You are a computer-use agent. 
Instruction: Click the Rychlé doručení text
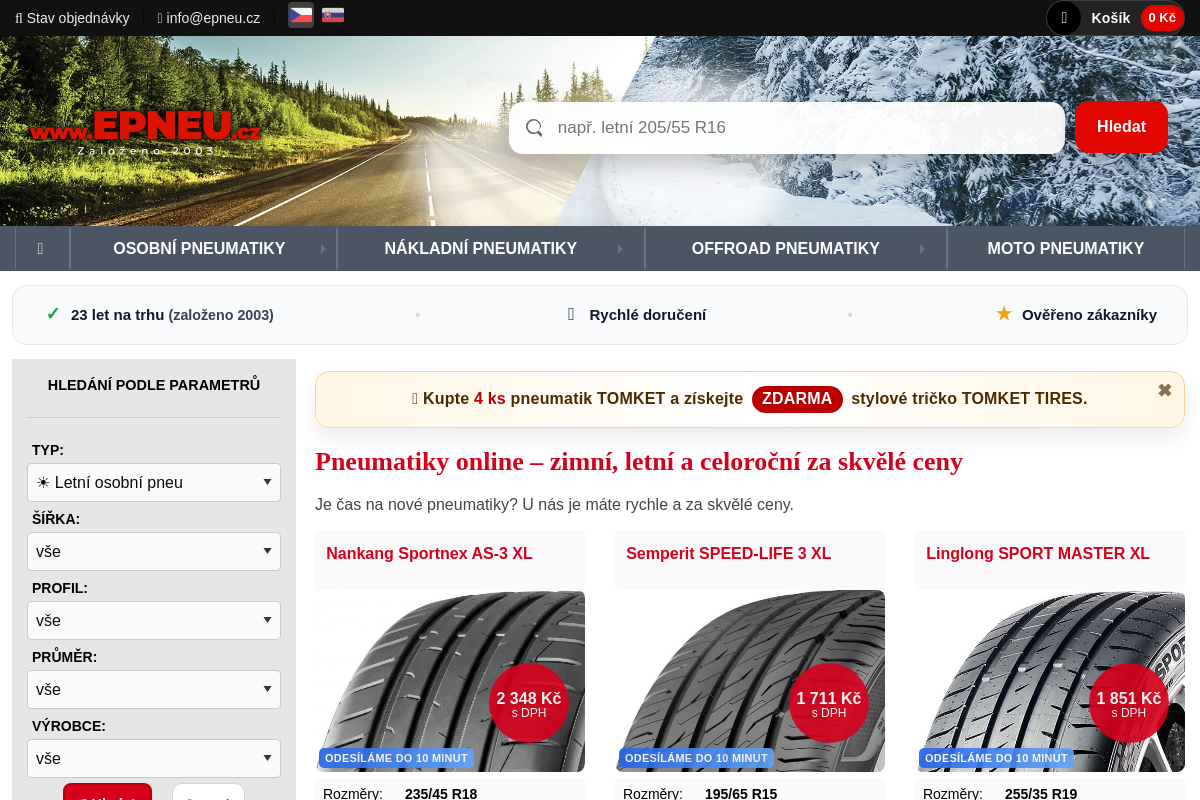[647, 314]
